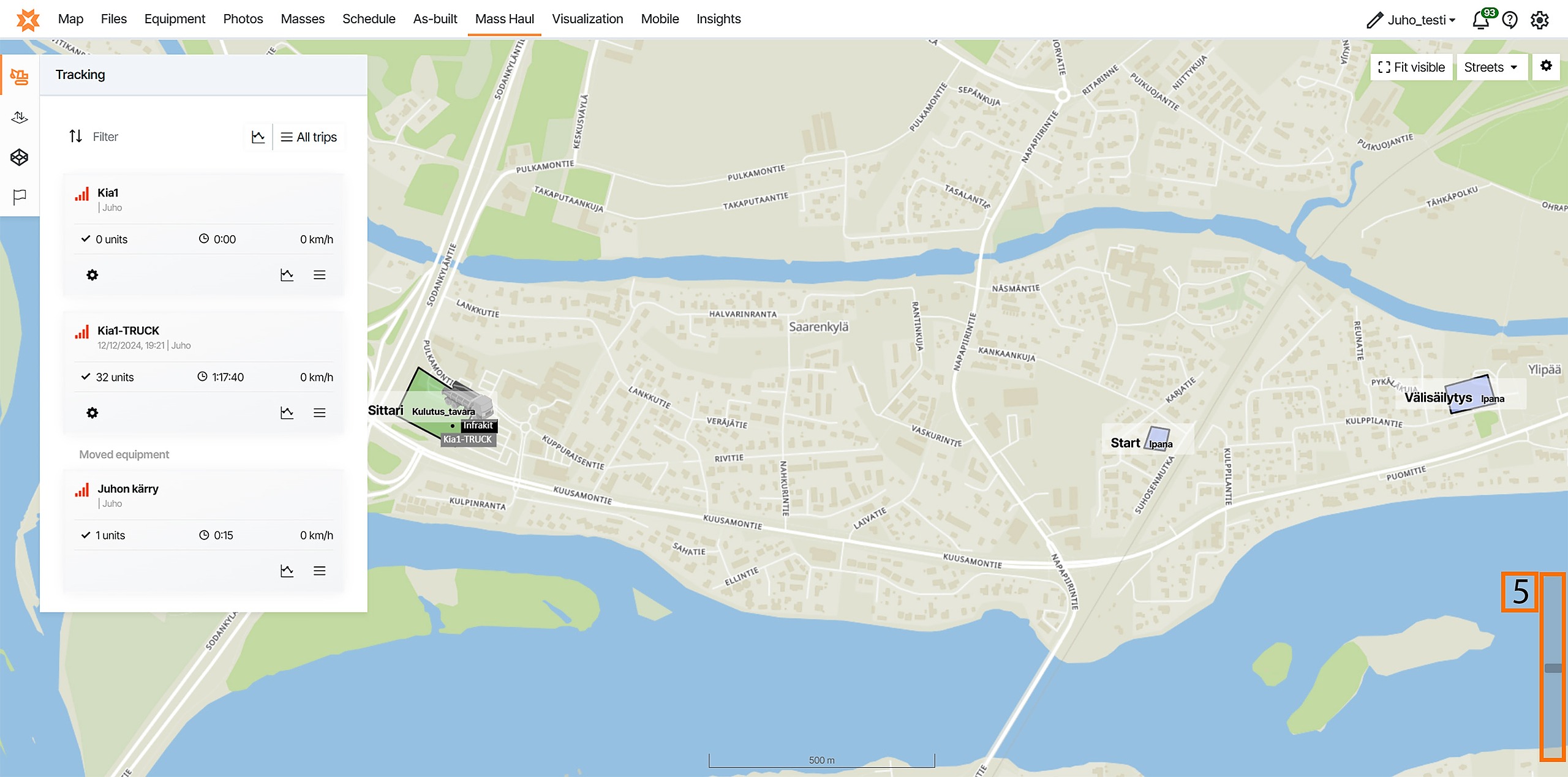Switch to the As-built tab

(x=435, y=19)
